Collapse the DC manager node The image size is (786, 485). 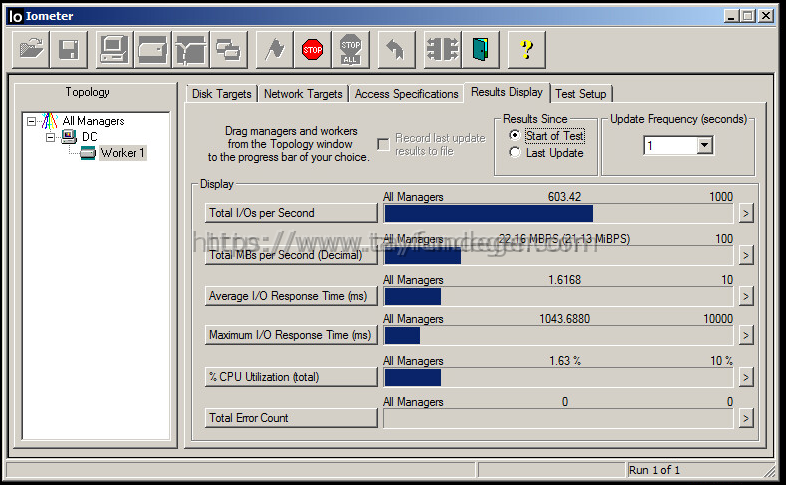pyautogui.click(x=51, y=137)
